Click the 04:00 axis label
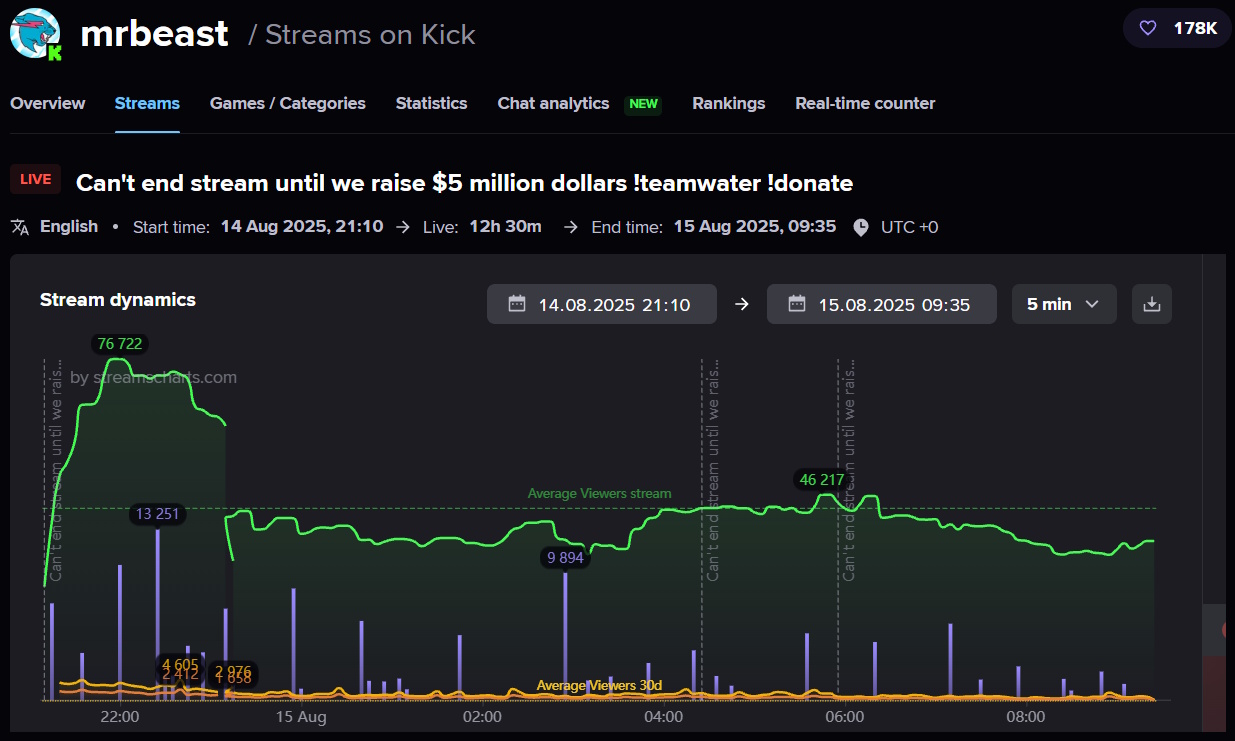 [664, 717]
